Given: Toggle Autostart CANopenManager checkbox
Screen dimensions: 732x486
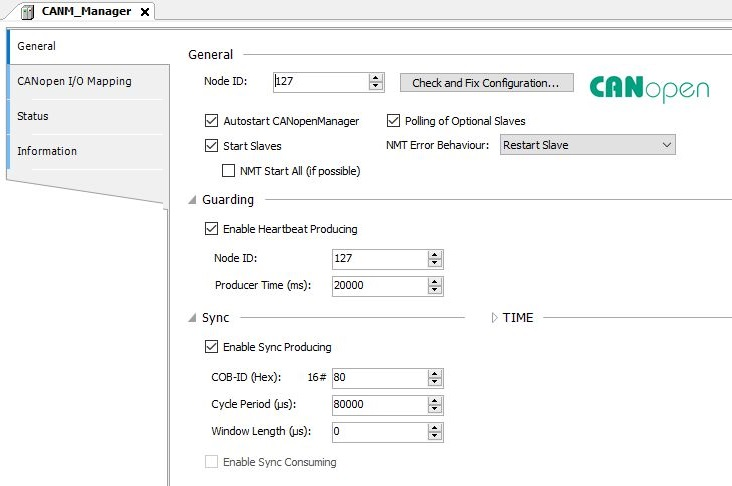Looking at the screenshot, I should point(211,121).
